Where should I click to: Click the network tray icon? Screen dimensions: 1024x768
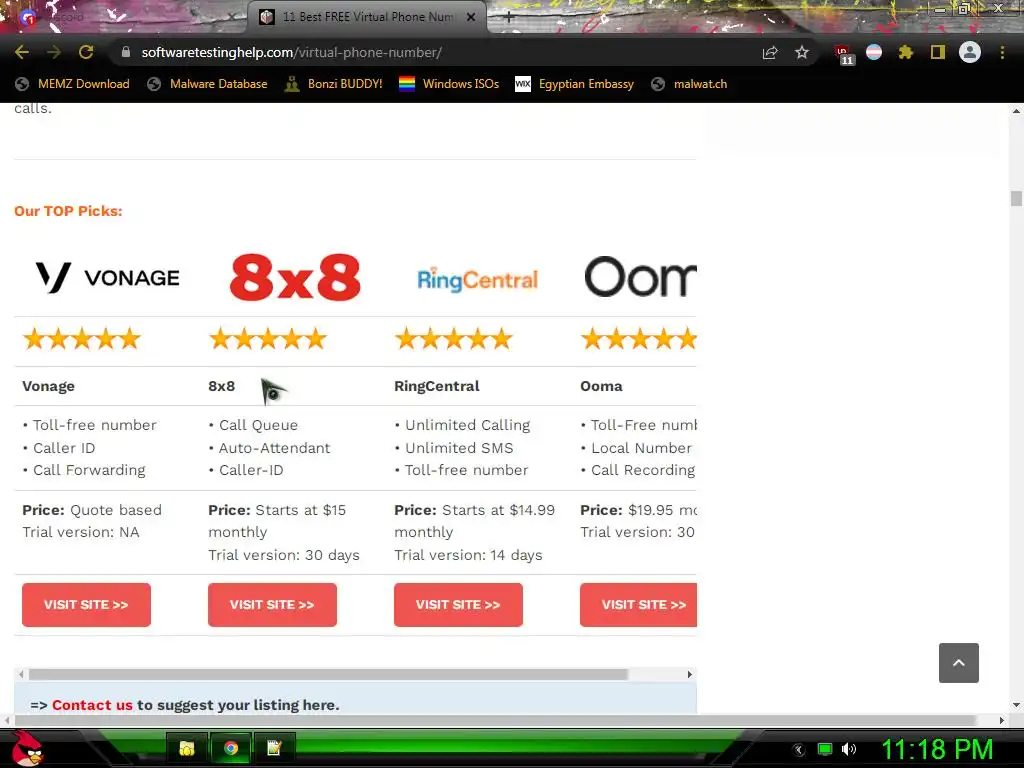click(825, 749)
